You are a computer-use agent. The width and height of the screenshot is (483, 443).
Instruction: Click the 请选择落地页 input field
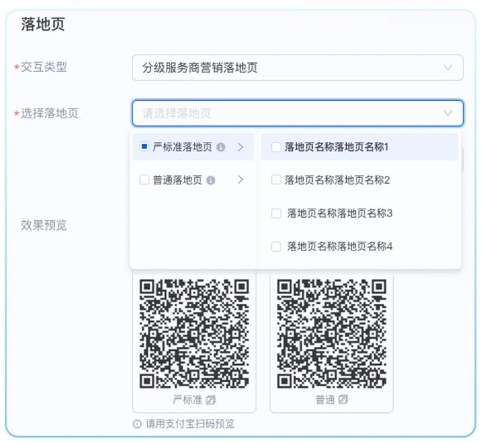tap(298, 113)
